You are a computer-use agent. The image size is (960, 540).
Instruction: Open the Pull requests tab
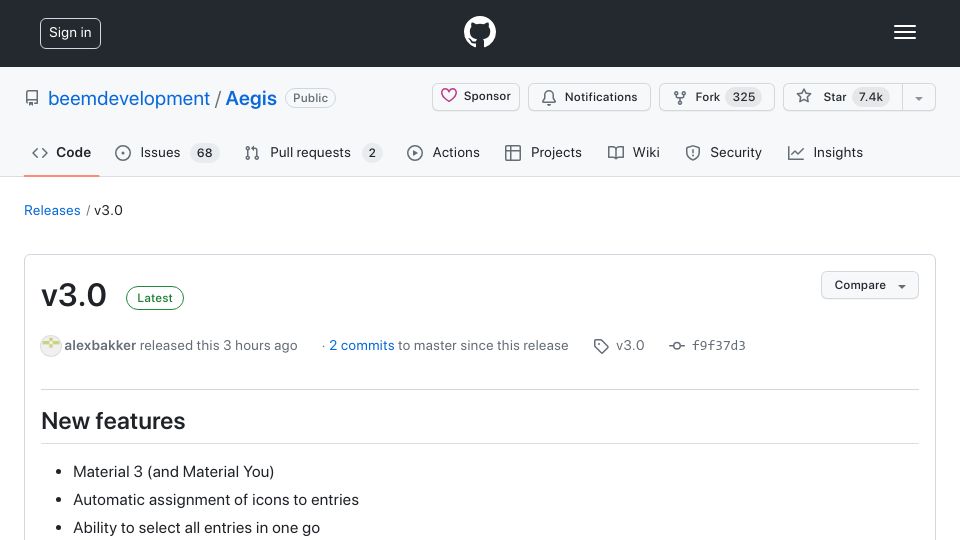[313, 152]
